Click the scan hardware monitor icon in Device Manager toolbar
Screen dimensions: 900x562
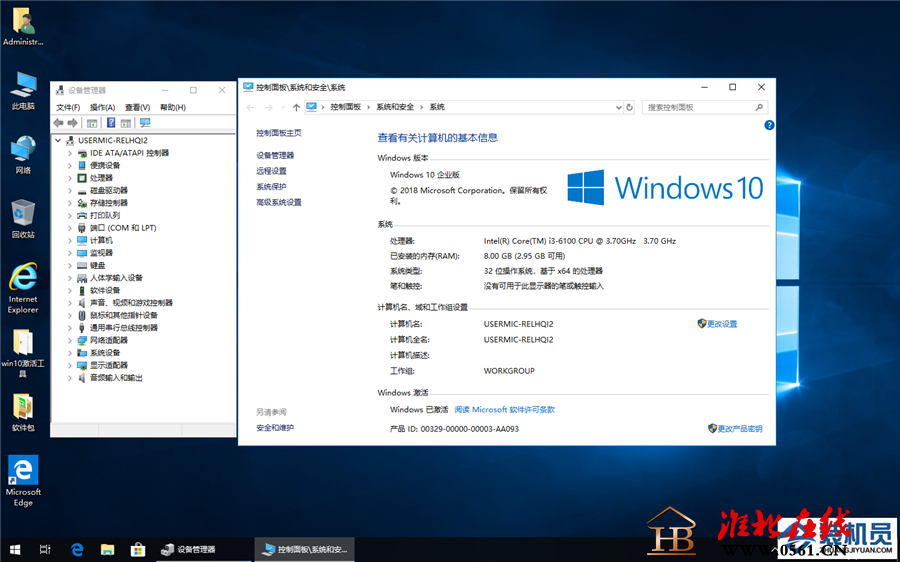coord(145,123)
